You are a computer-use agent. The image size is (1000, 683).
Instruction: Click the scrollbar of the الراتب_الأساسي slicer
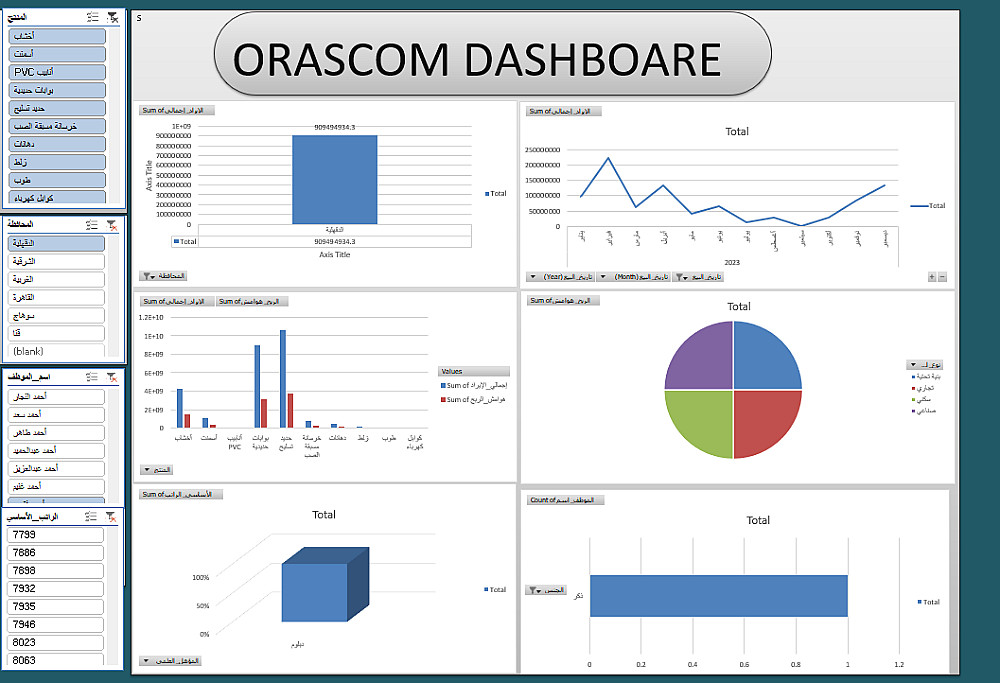click(113, 596)
